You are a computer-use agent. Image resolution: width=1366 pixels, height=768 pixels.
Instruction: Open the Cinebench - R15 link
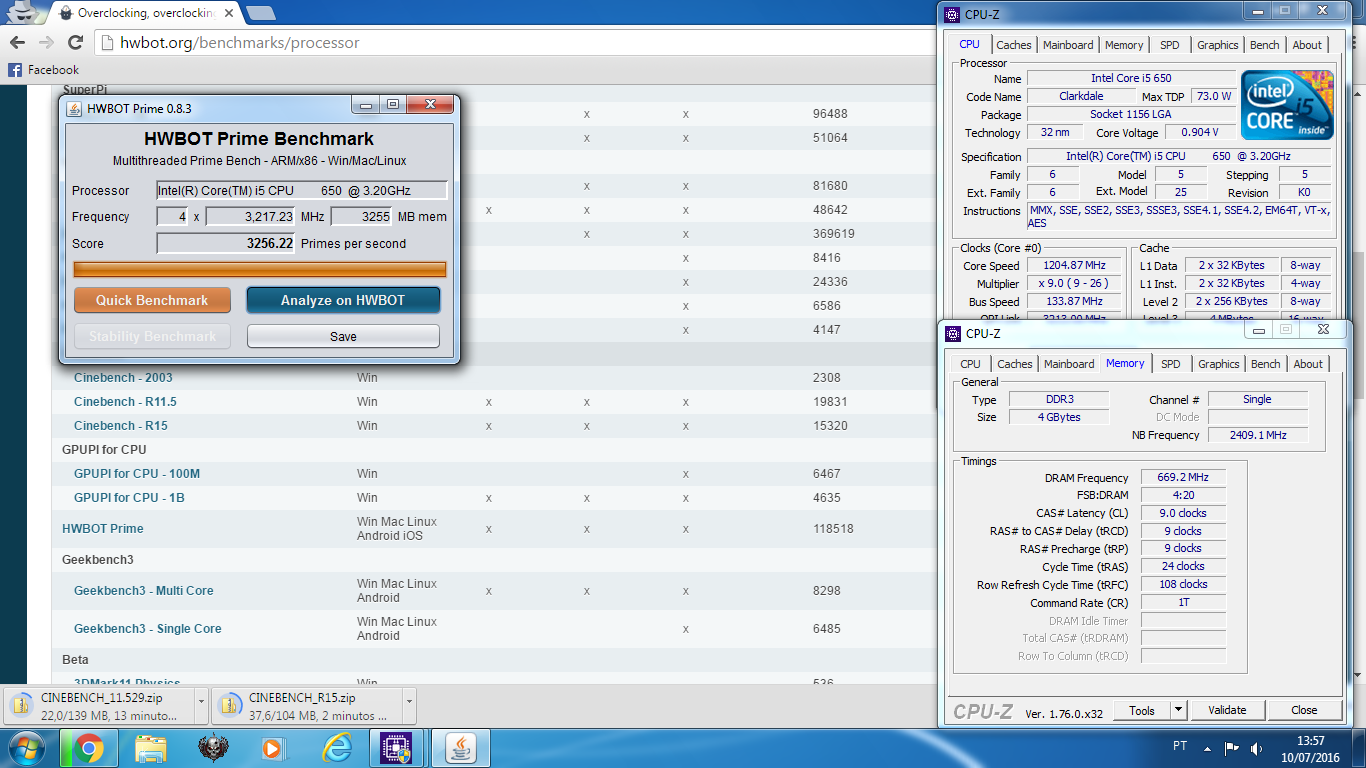121,426
